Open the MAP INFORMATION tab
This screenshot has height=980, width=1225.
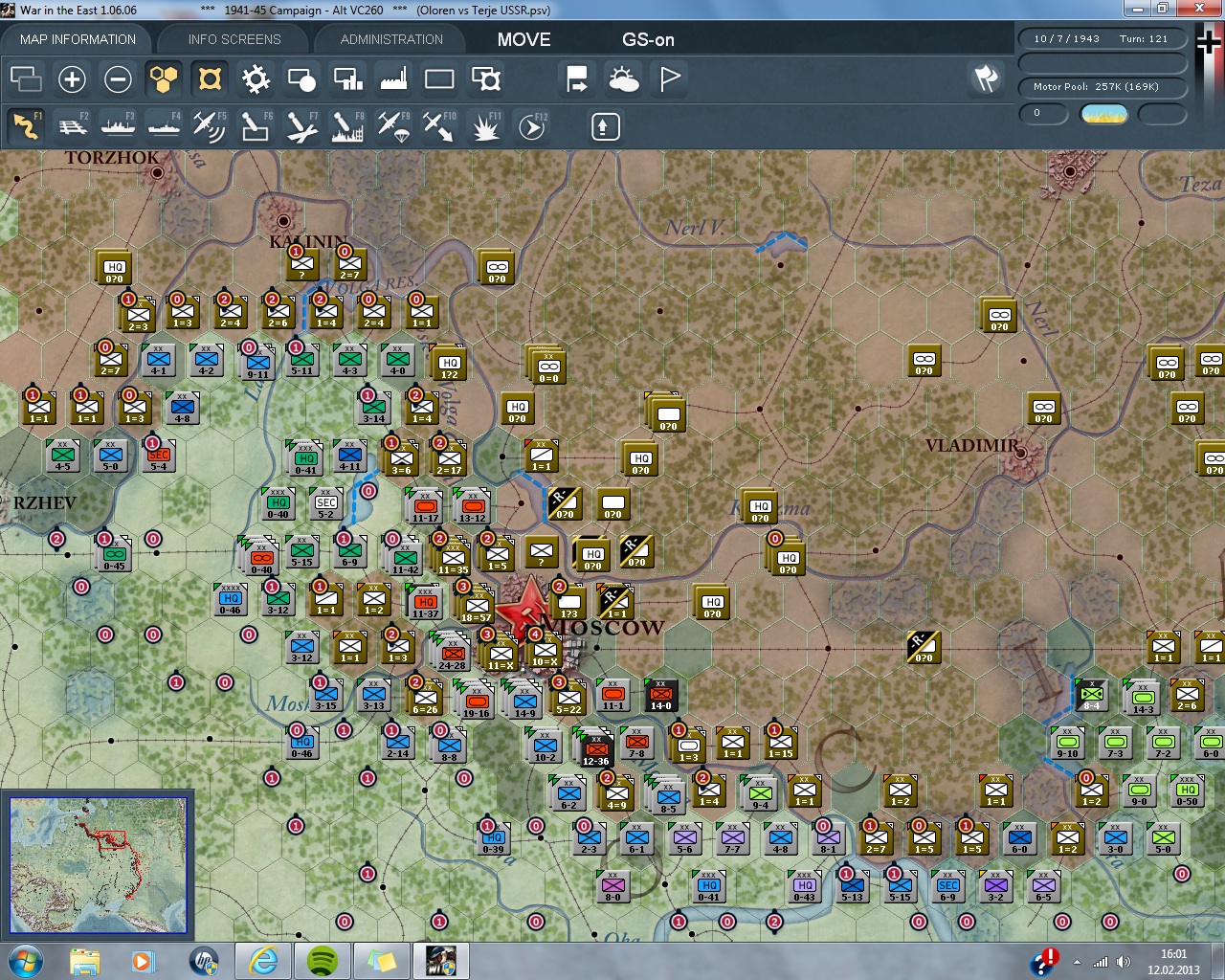[x=78, y=39]
